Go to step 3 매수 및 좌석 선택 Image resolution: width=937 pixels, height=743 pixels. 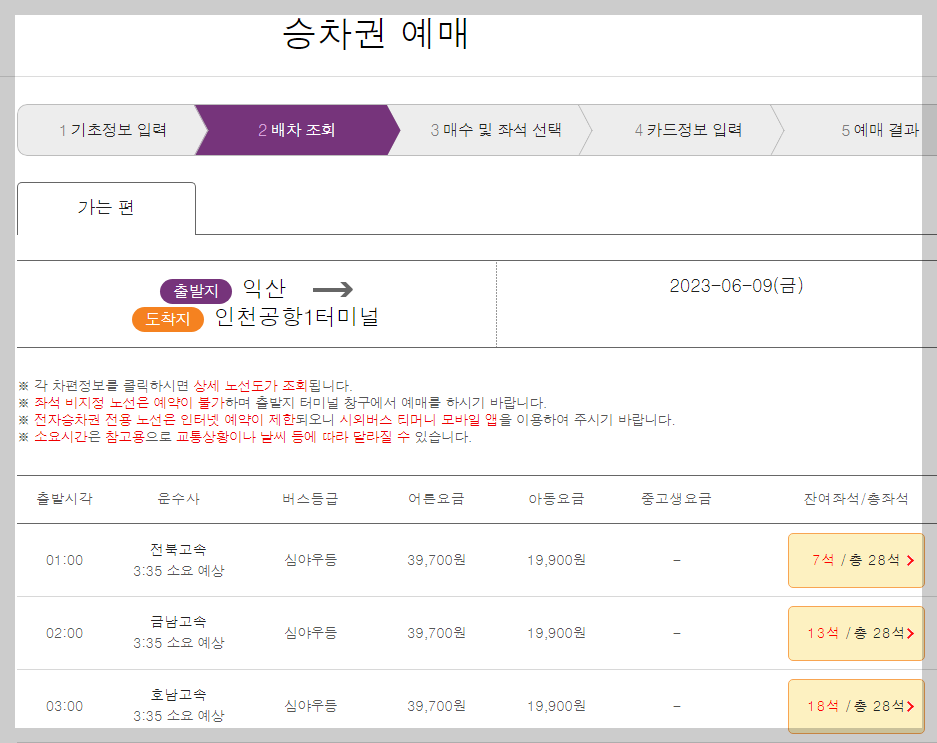495,130
